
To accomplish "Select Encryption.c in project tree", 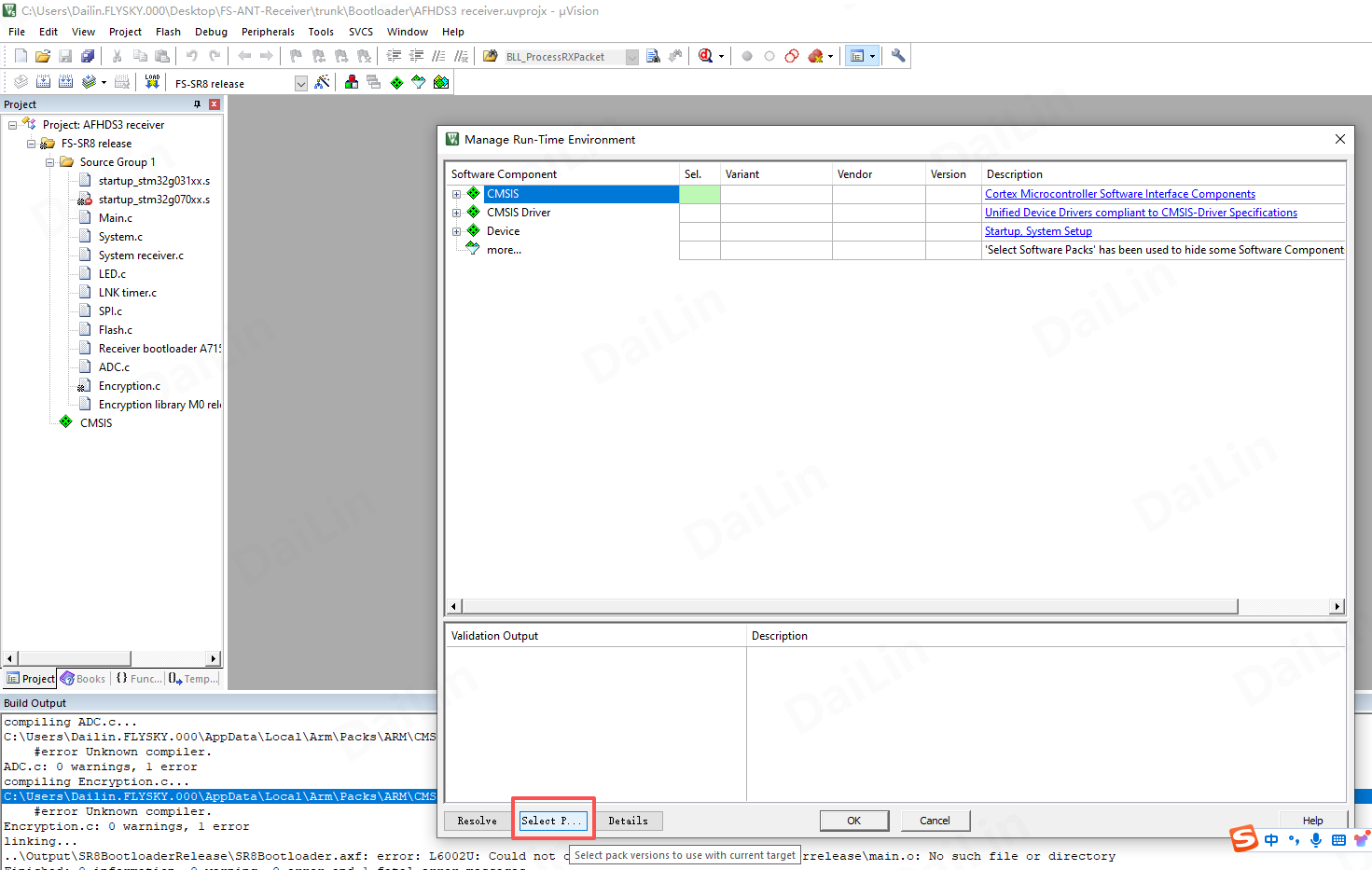I will coord(130,386).
